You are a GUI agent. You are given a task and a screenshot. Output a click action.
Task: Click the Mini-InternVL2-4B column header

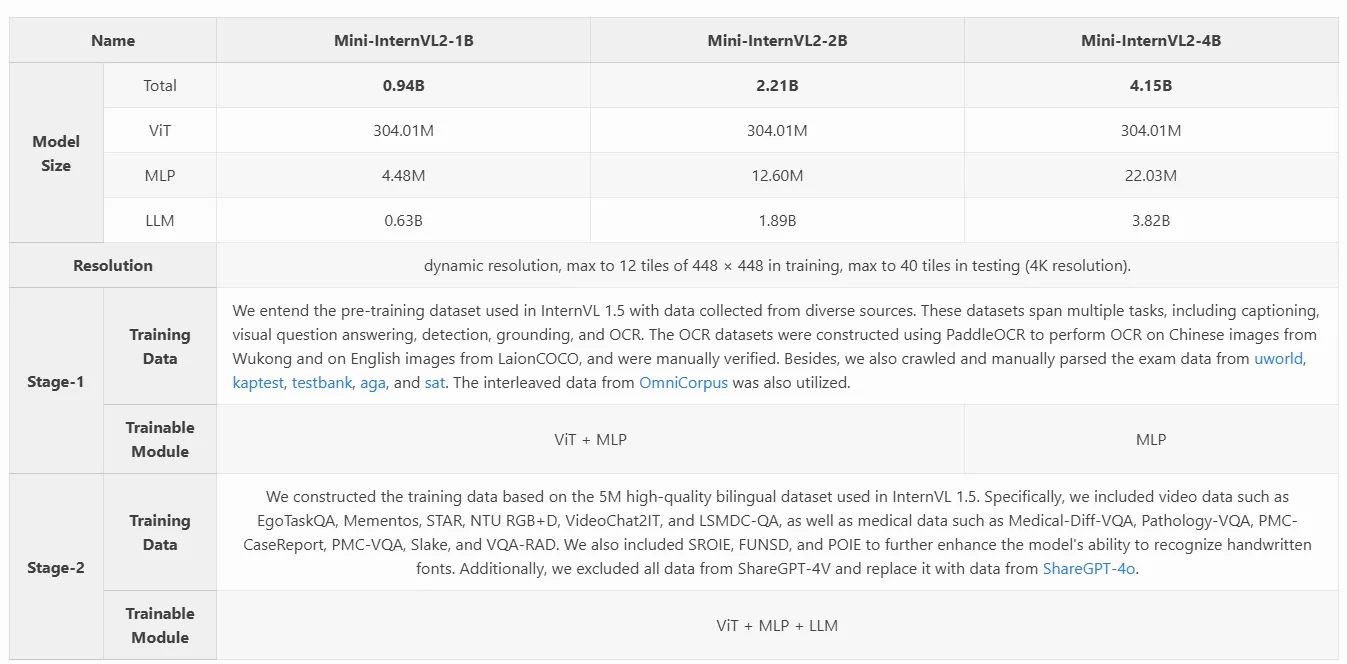[1151, 41]
